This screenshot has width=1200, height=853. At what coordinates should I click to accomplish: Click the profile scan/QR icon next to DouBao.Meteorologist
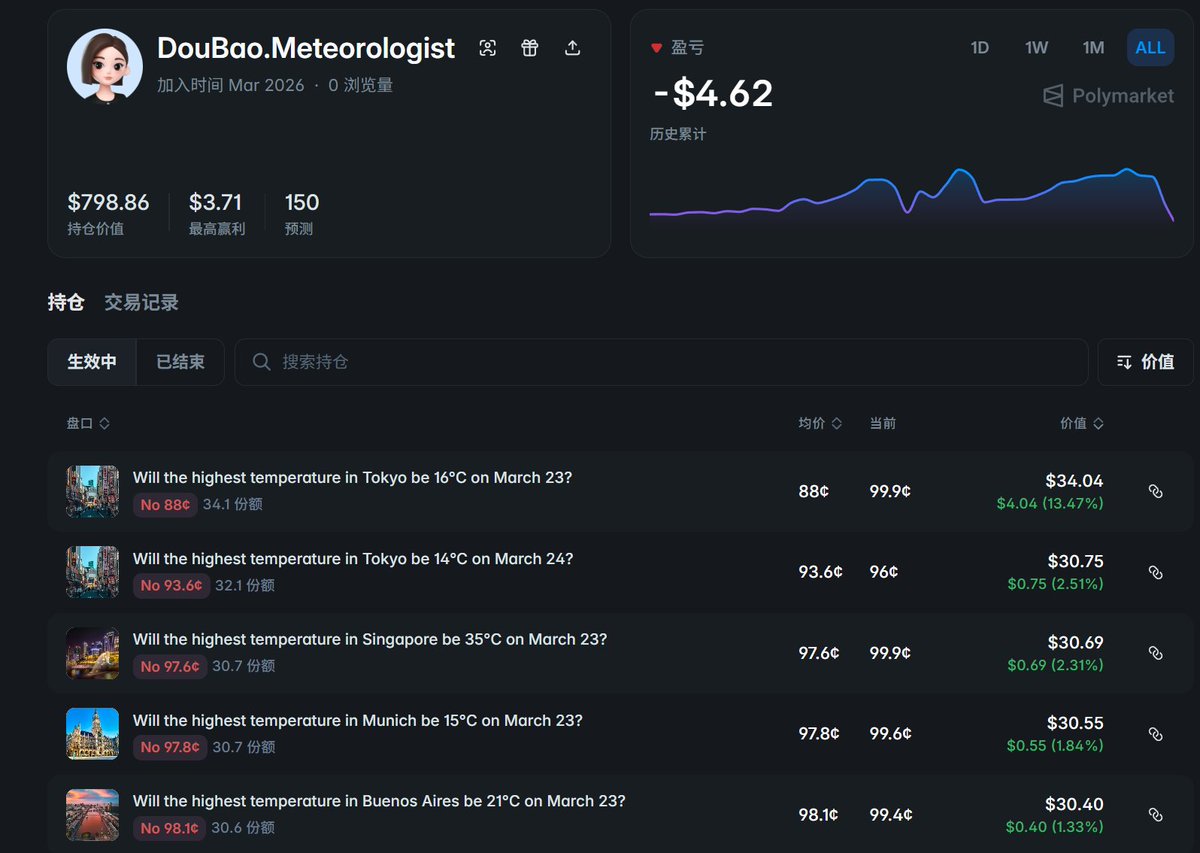click(x=487, y=48)
